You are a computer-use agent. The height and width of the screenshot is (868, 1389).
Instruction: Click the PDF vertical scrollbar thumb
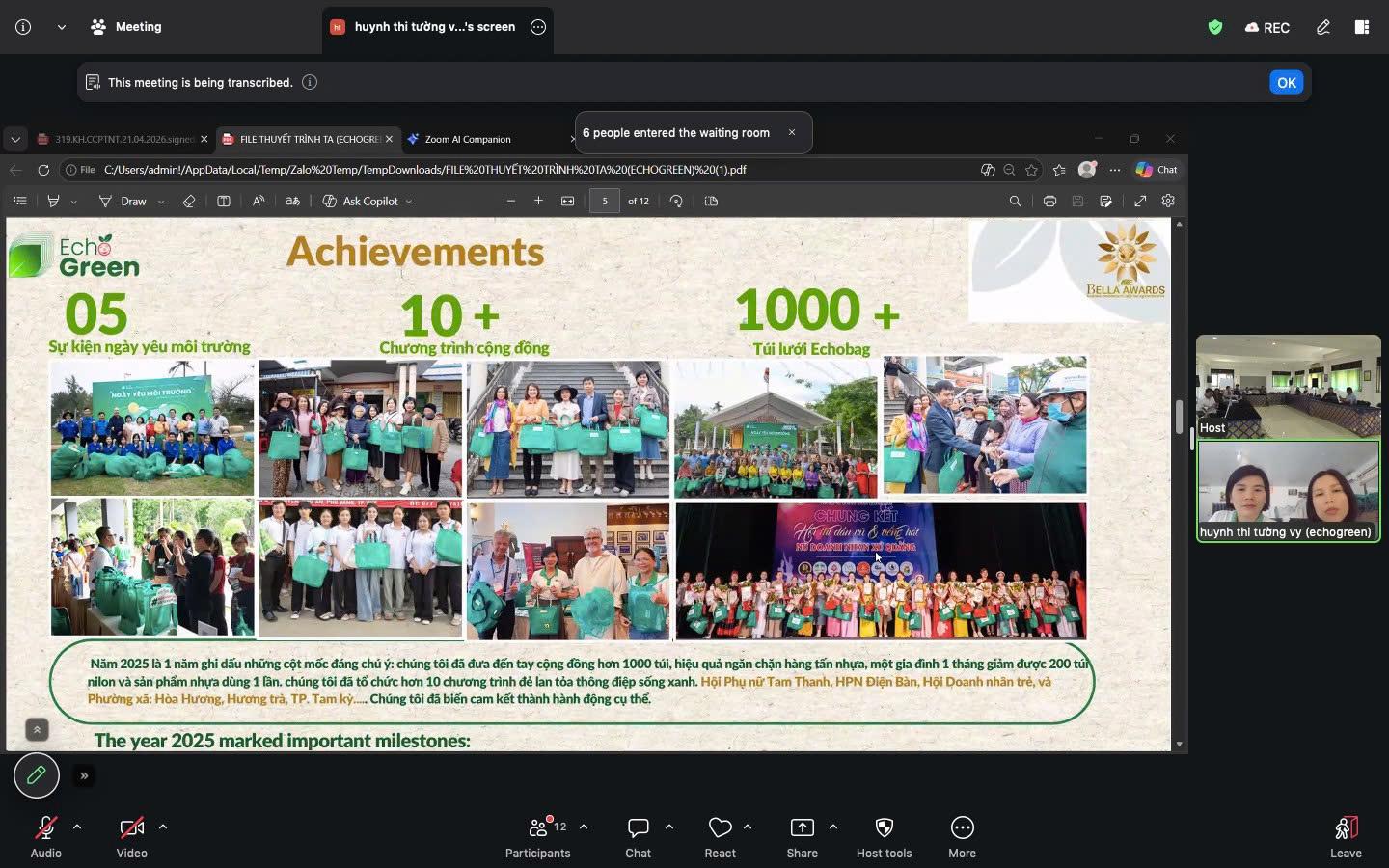1179,417
